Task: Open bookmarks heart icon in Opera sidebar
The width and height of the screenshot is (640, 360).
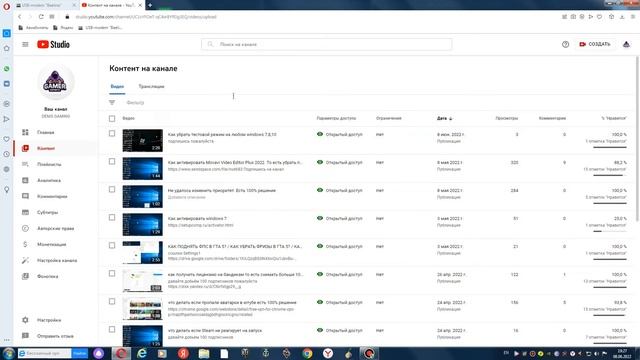Action: [7, 139]
